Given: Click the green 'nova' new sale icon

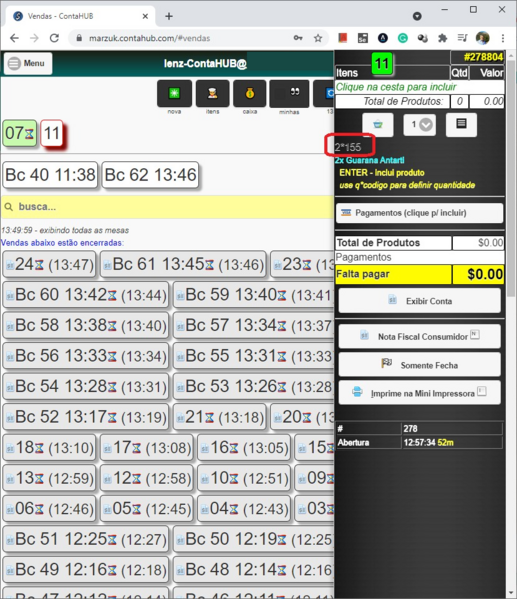Looking at the screenshot, I should point(174,93).
